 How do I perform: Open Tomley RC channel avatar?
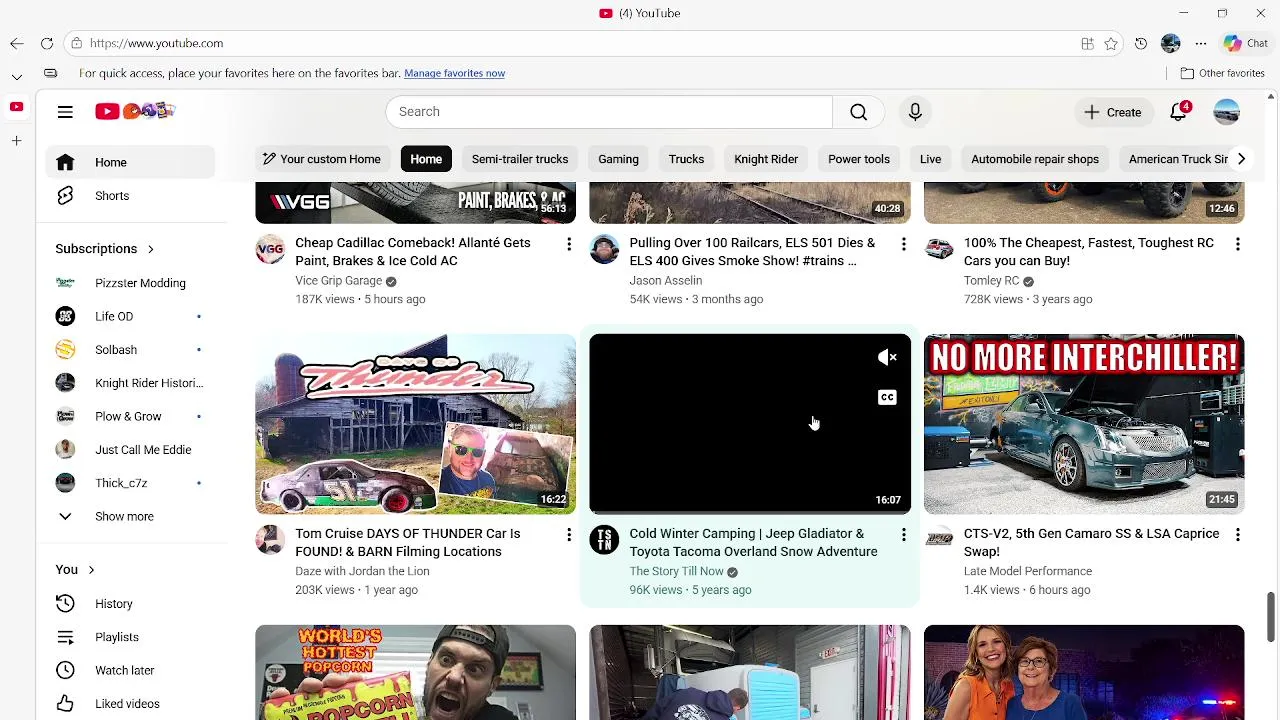tap(938, 249)
